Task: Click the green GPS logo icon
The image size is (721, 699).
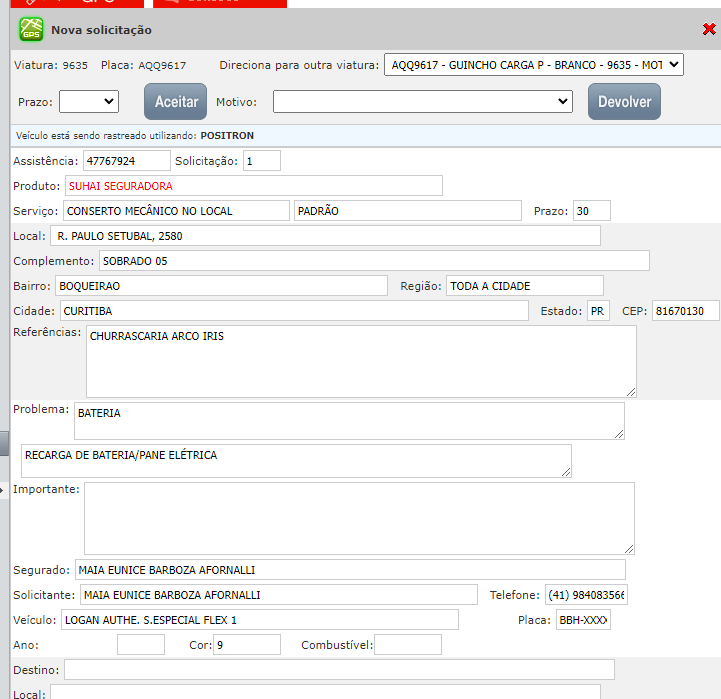Action: (x=31, y=30)
